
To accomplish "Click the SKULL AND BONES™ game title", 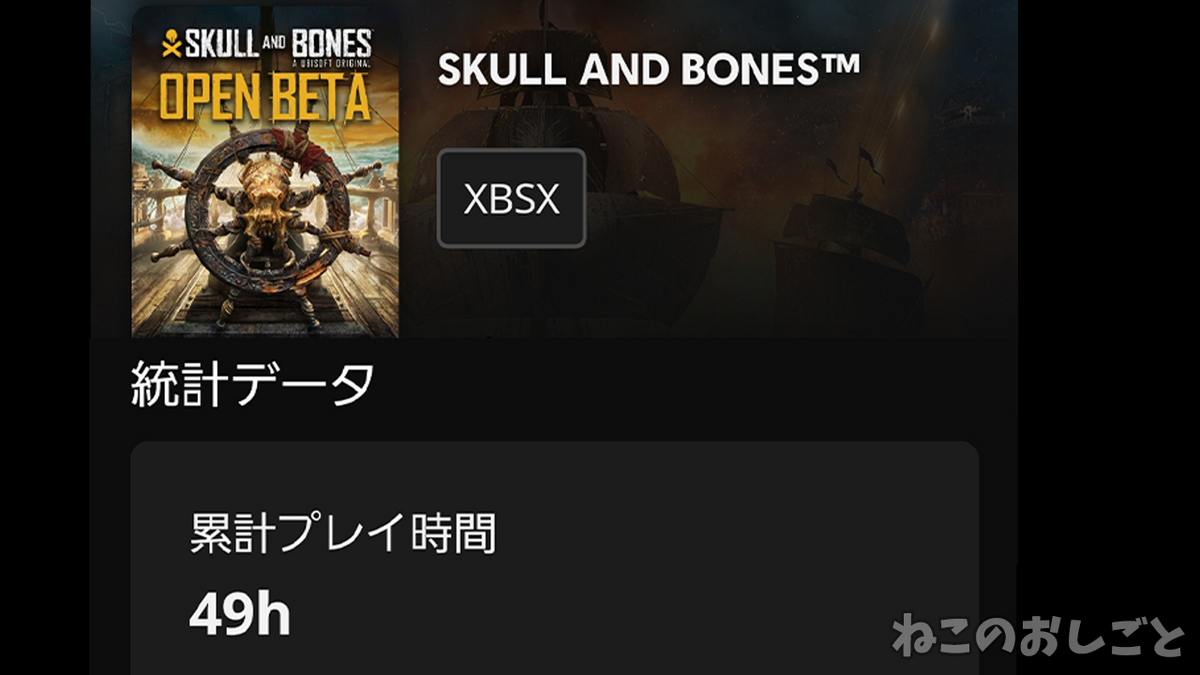I will click(649, 69).
